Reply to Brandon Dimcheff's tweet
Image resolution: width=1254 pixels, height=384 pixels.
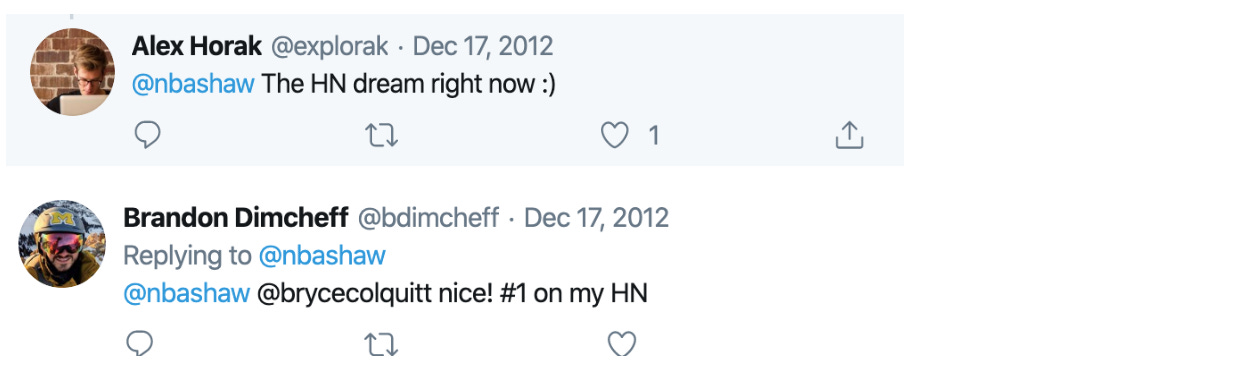[x=140, y=345]
